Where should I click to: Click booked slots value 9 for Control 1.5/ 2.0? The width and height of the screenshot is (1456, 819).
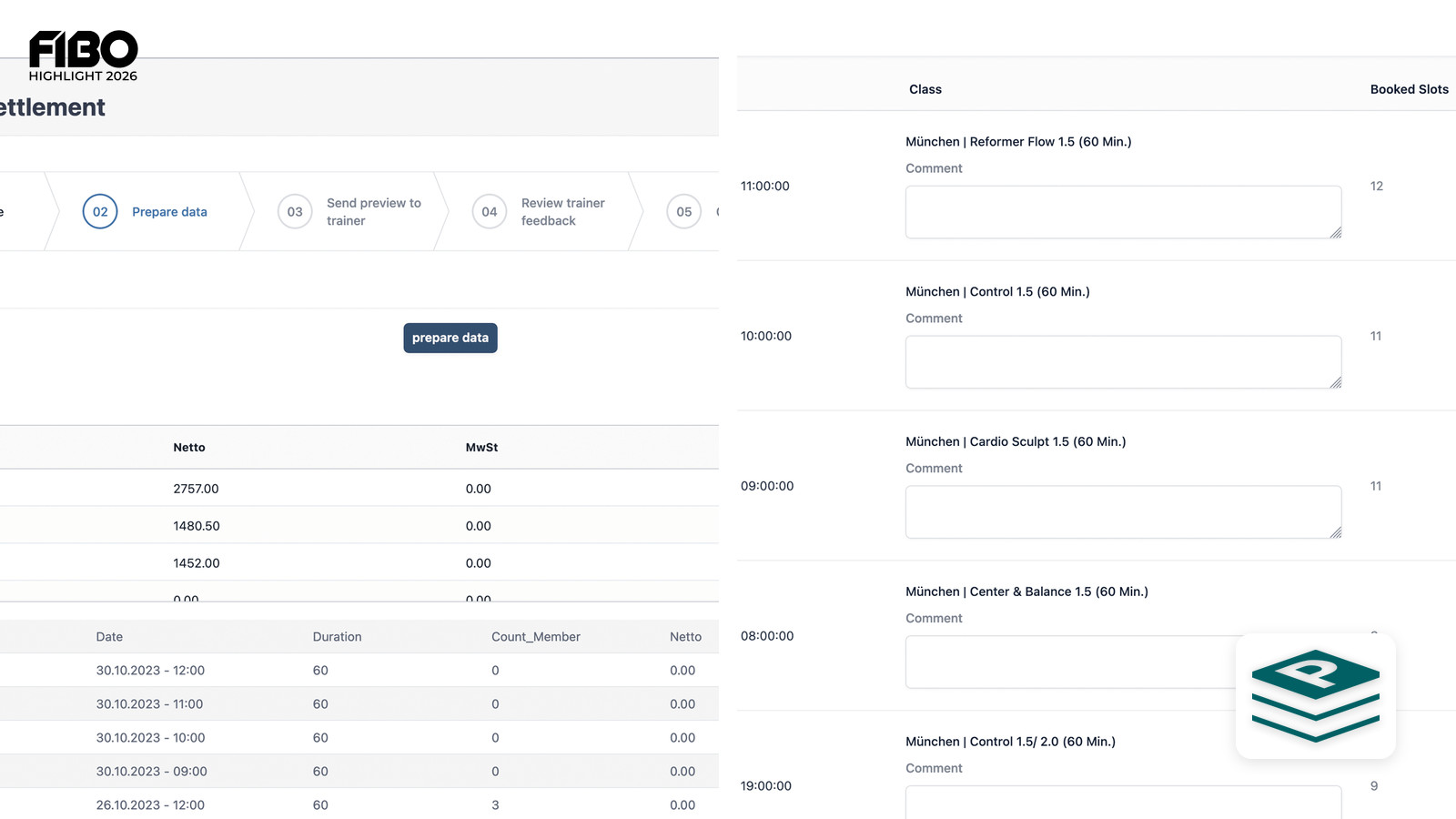pos(1374,786)
